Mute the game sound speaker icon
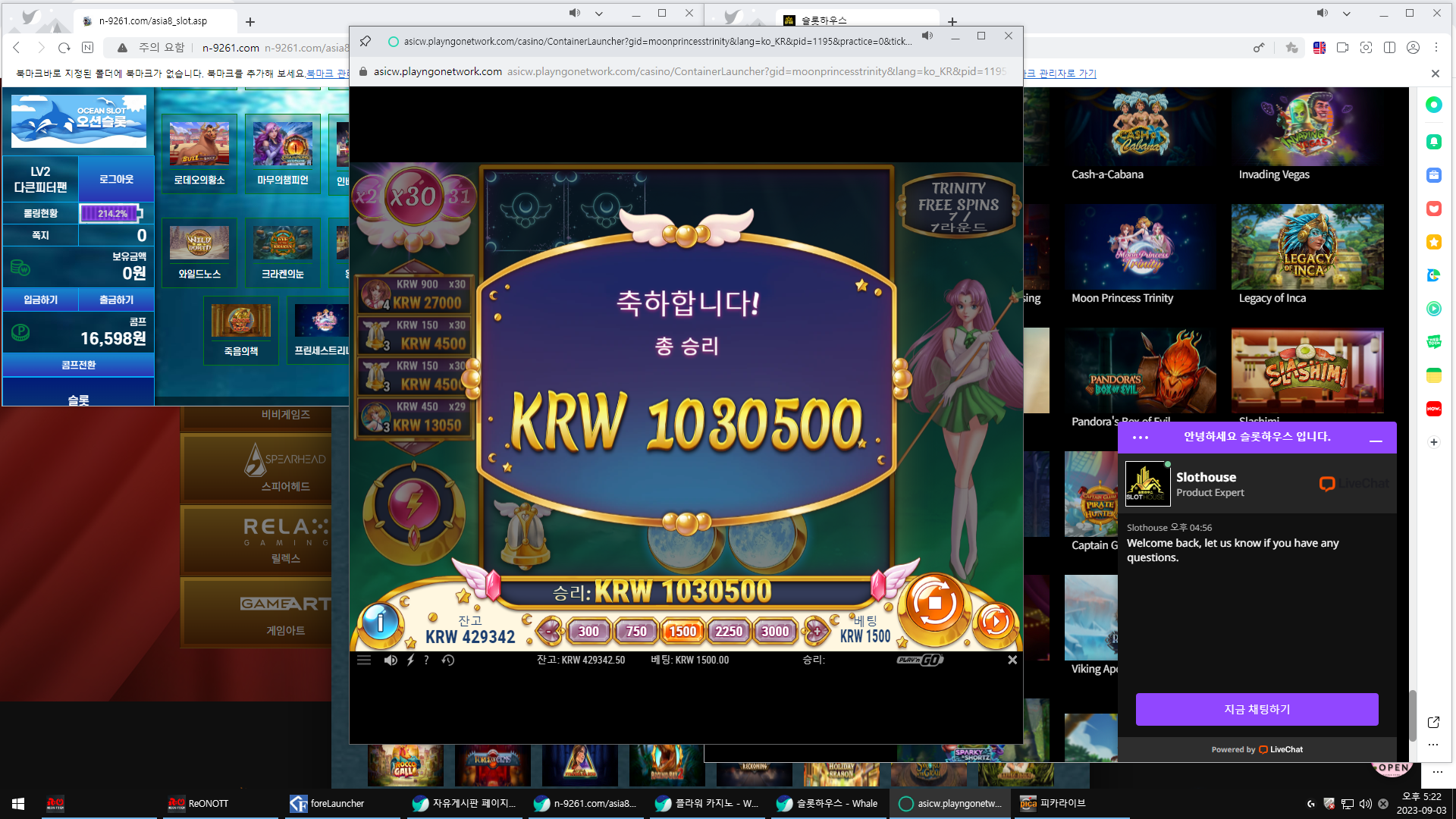 coord(391,661)
